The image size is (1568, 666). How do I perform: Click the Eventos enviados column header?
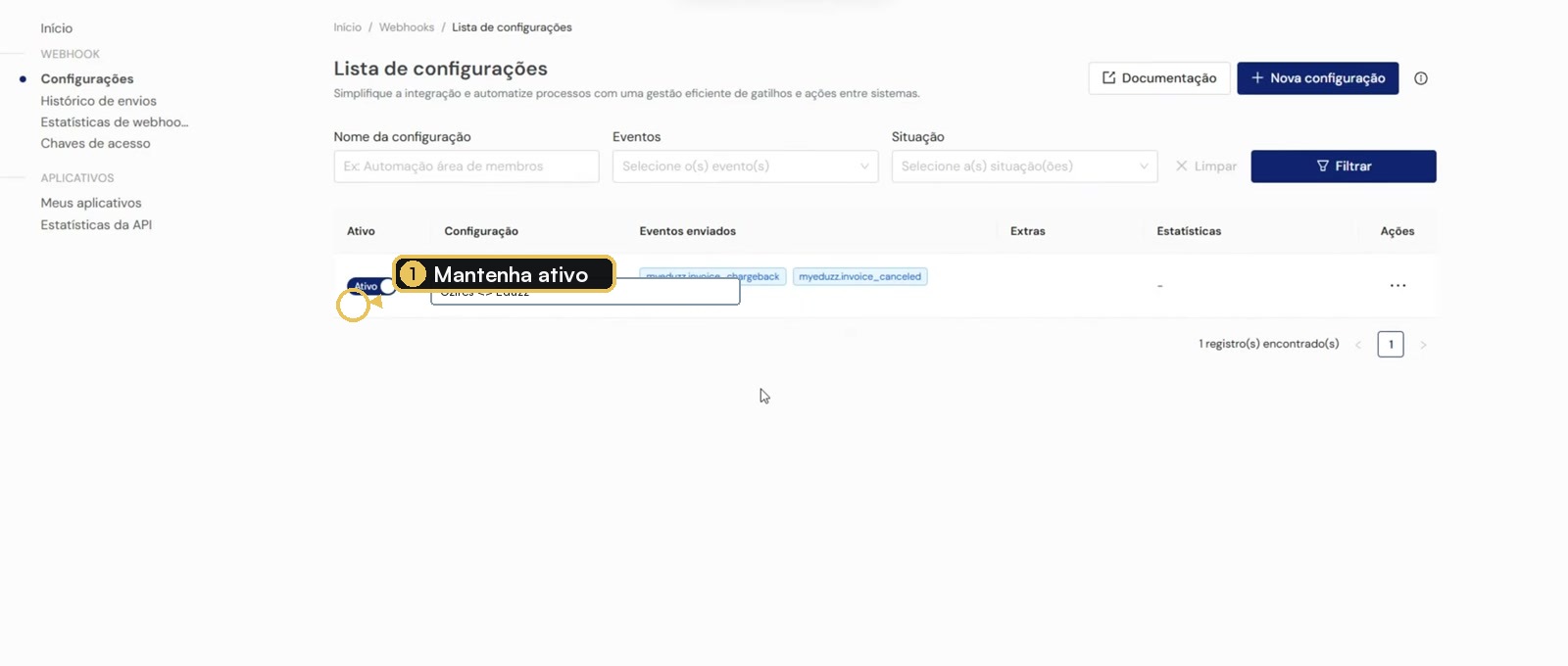688,231
